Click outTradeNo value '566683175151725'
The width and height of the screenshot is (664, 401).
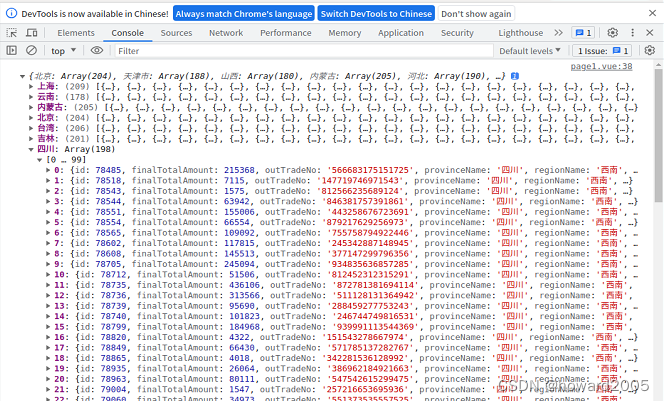(370, 170)
